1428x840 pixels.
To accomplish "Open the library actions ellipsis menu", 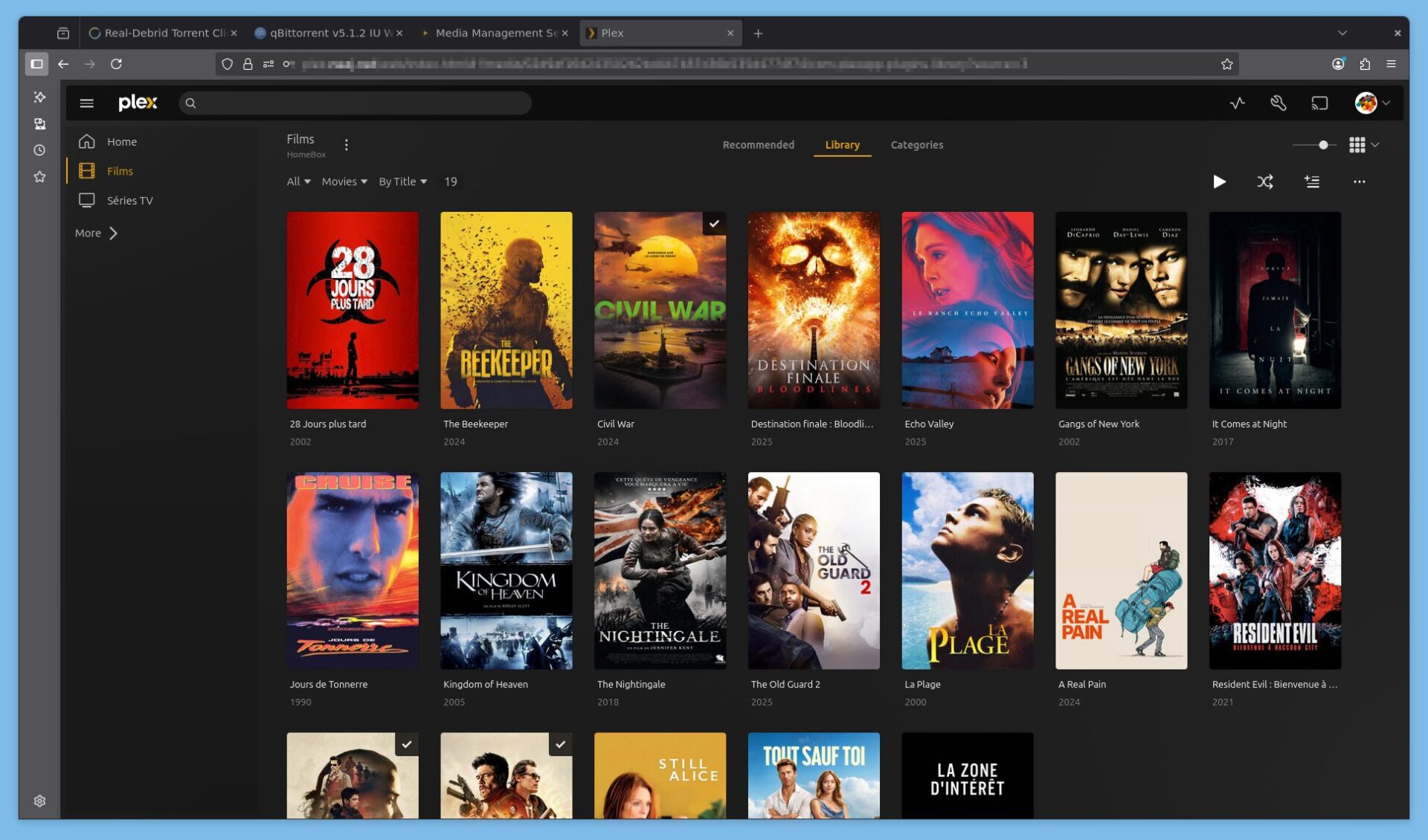I will pos(1359,182).
